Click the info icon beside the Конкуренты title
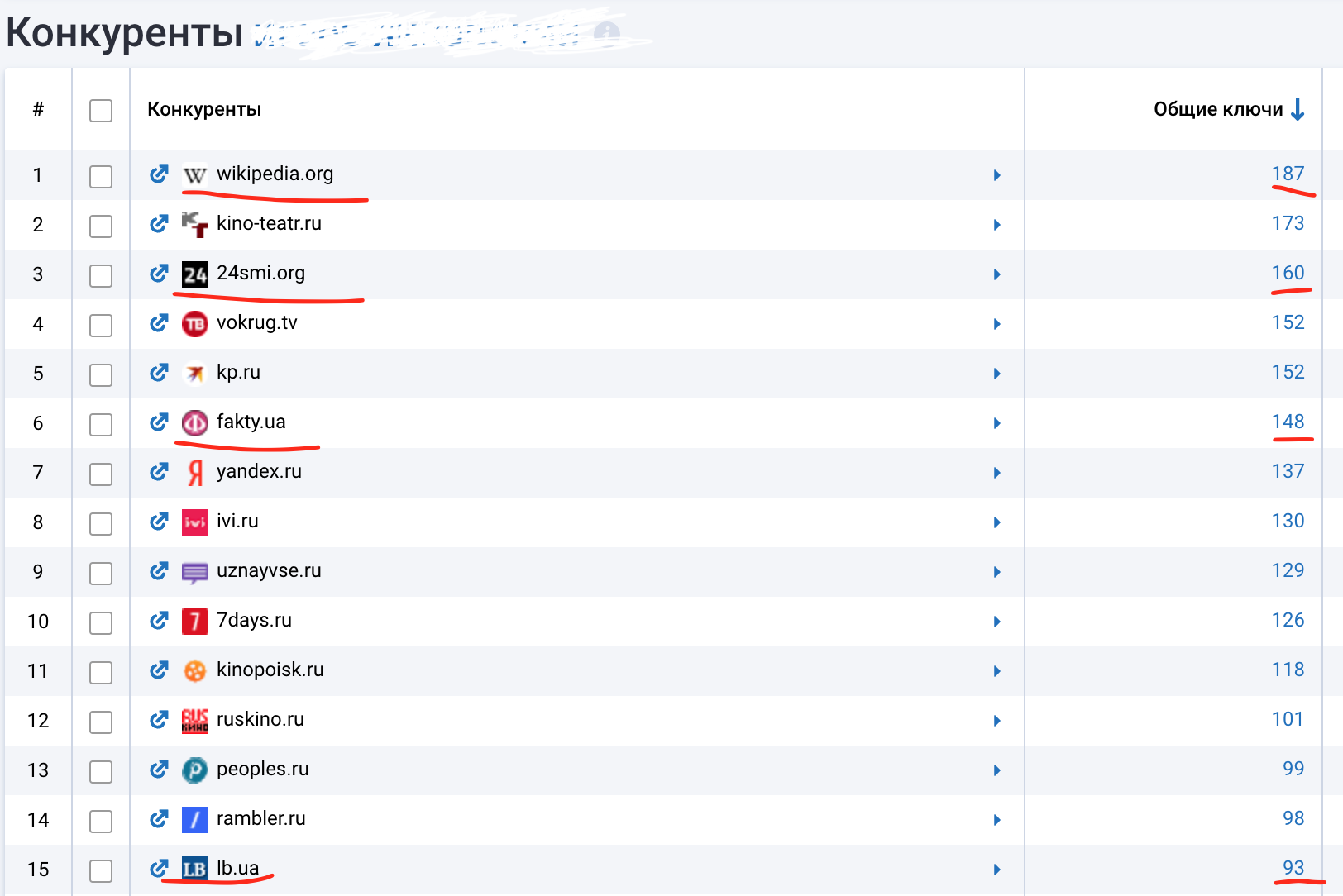This screenshot has width=1343, height=896. [x=606, y=33]
